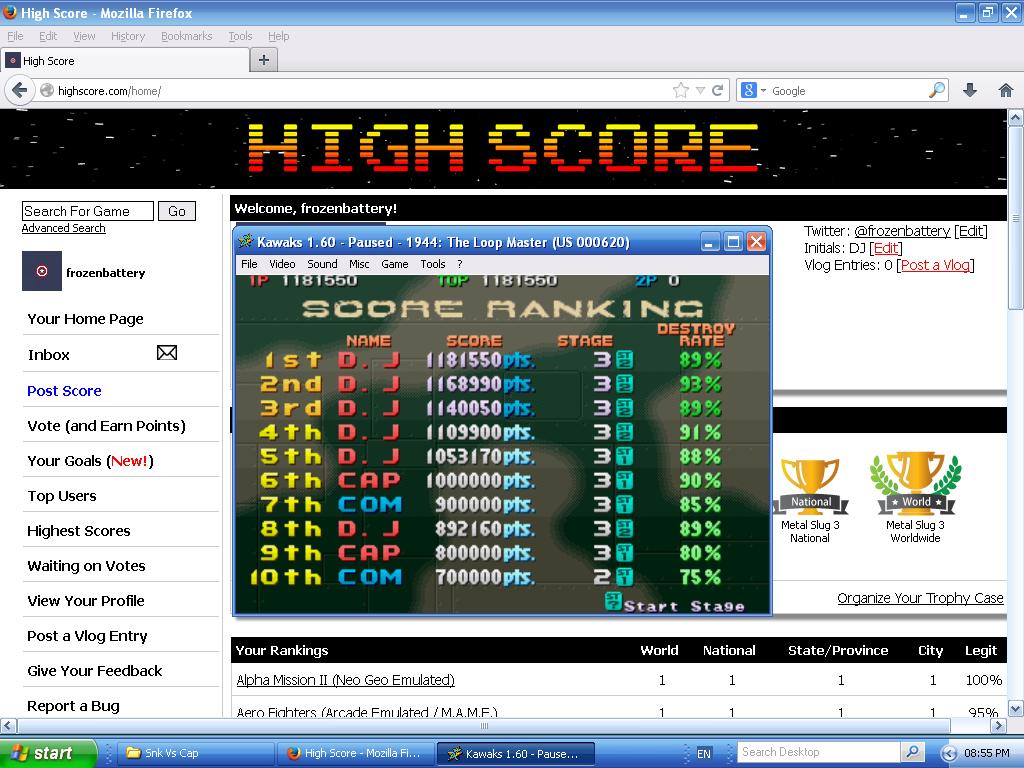Click the Windows Start button

[x=48, y=753]
